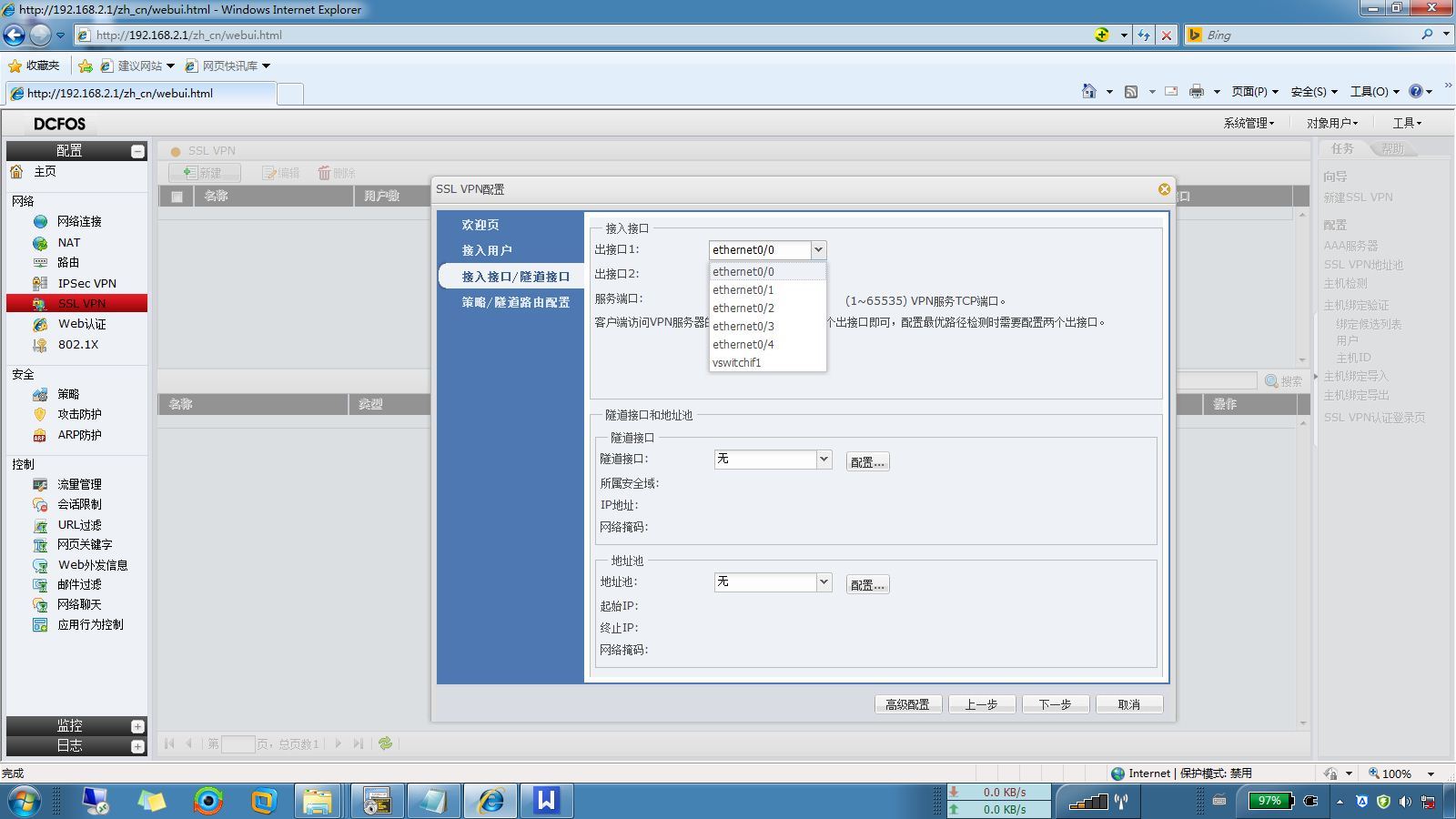
Task: Open 策略 policy entry
Action: tap(68, 394)
